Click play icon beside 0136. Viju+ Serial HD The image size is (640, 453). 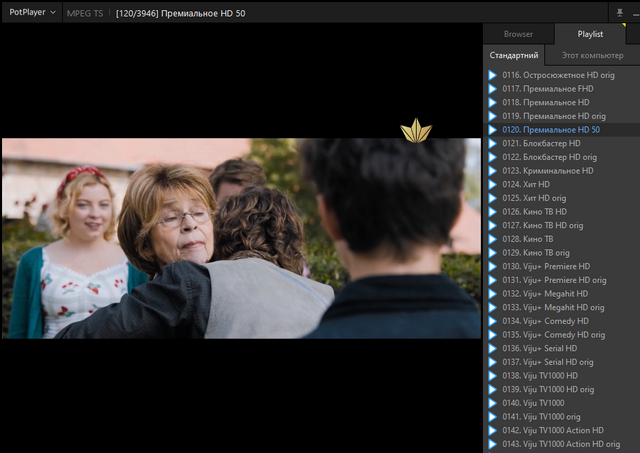coord(493,349)
